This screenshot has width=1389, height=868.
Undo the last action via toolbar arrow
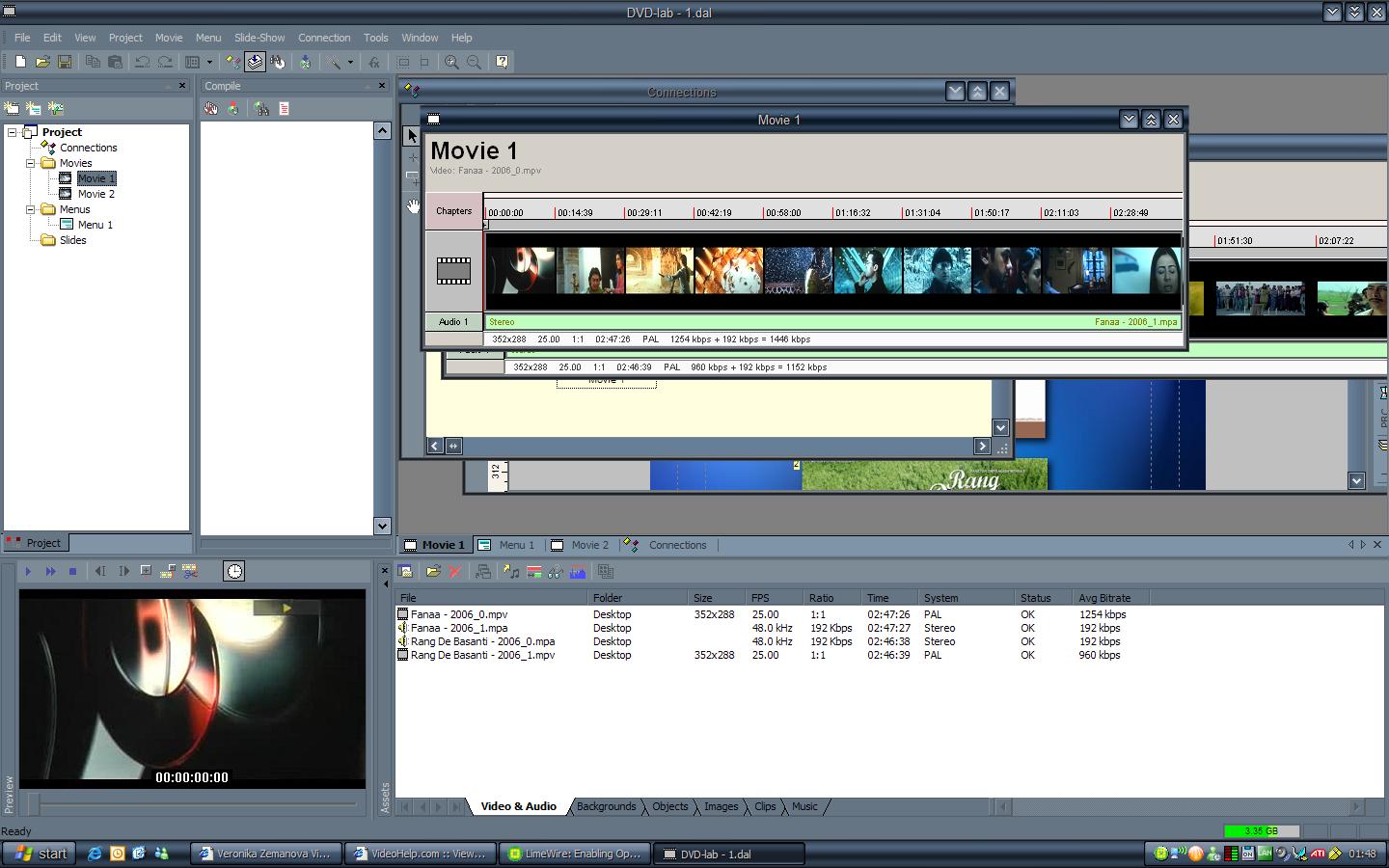143,62
